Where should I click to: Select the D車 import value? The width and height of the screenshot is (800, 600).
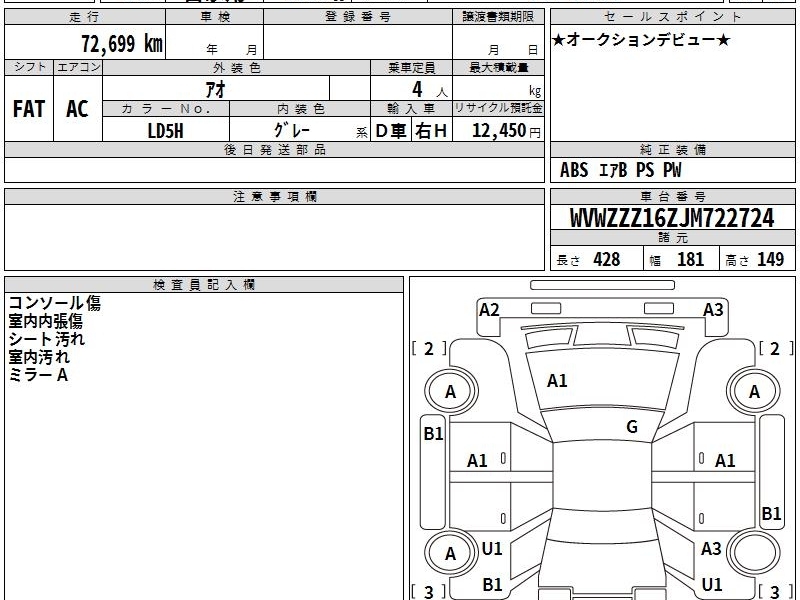coord(391,131)
